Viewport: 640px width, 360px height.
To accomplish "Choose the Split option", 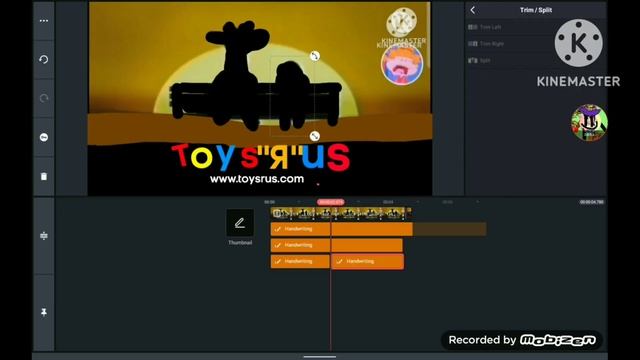I will [x=479, y=60].
